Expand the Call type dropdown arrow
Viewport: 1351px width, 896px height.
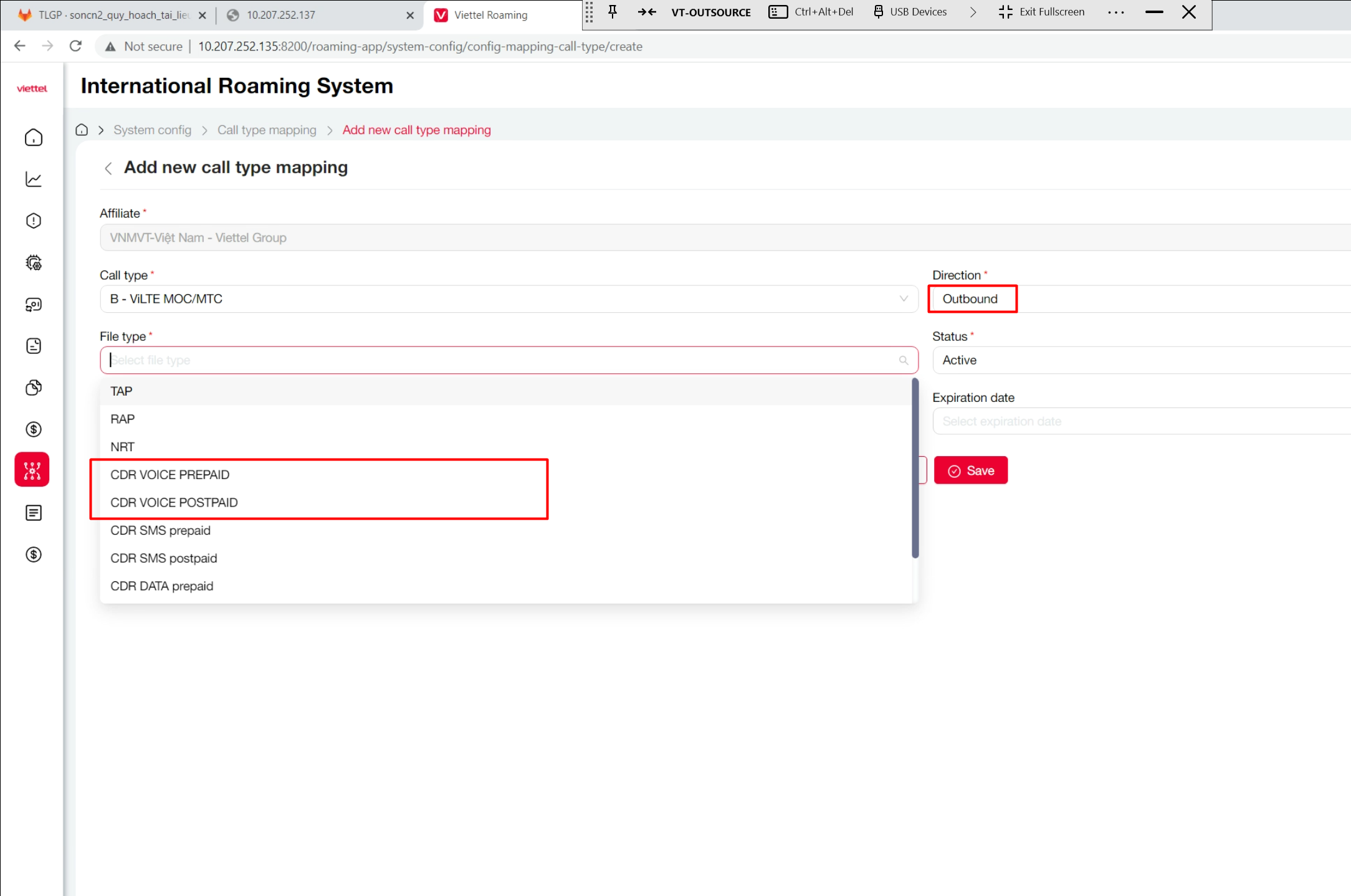coord(904,299)
